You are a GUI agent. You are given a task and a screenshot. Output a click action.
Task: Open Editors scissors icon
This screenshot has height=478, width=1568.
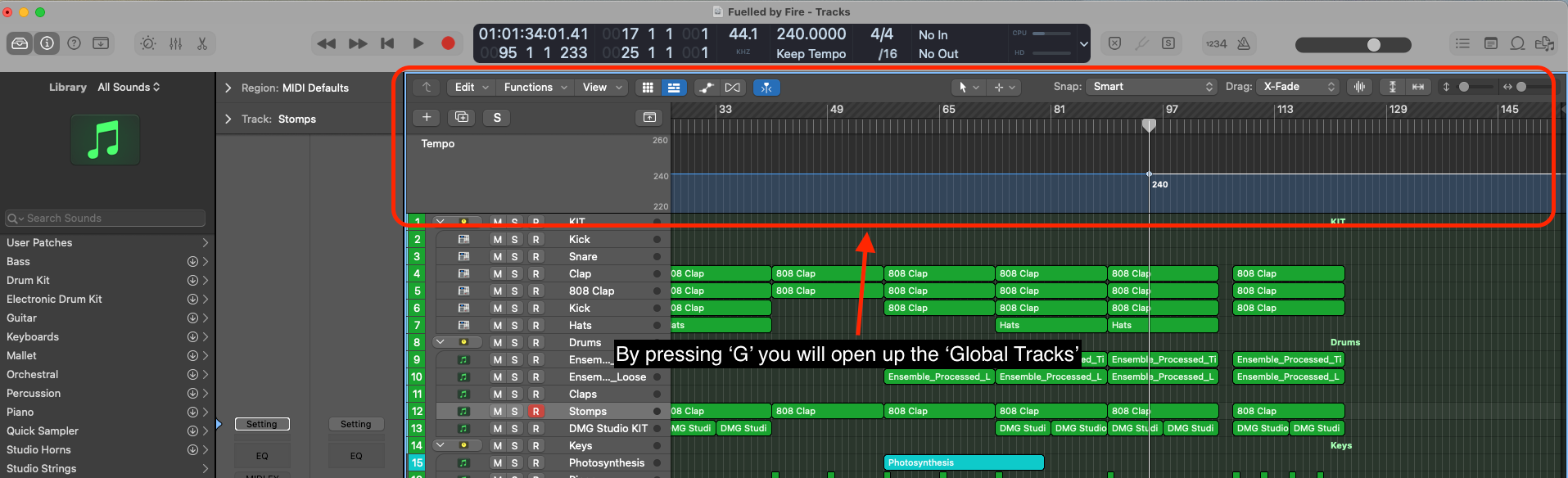coord(202,43)
